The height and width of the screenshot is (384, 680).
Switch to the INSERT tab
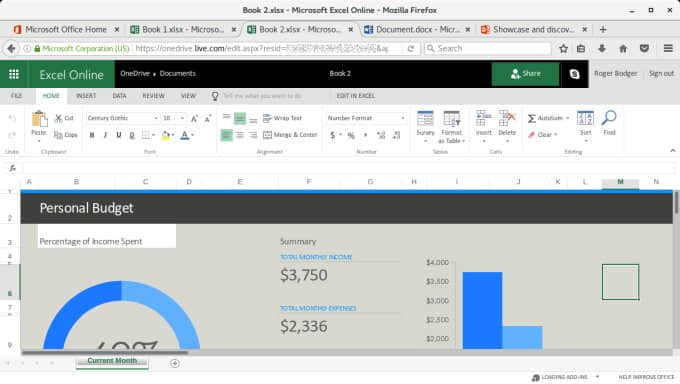86,96
